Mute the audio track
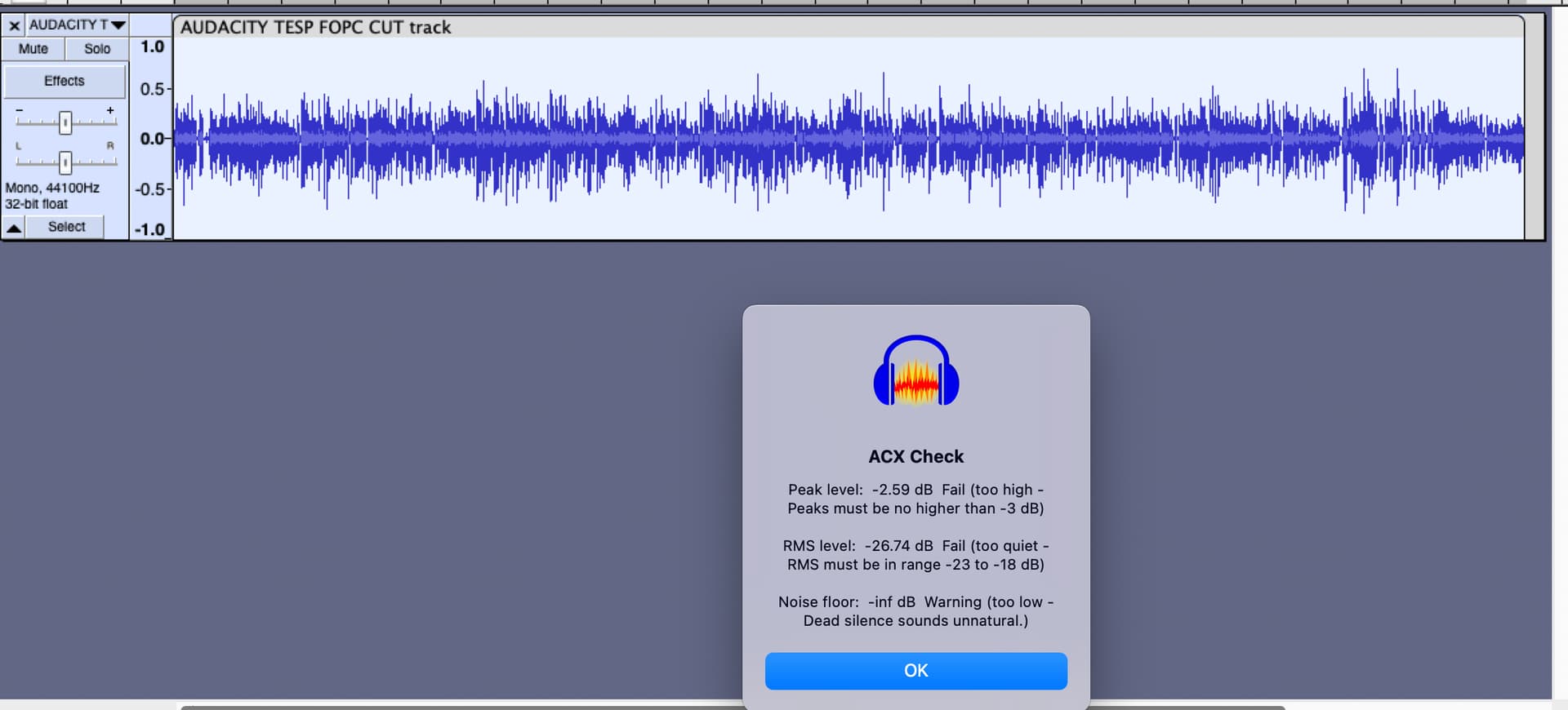Screen dimensions: 1568x710 (x=33, y=49)
